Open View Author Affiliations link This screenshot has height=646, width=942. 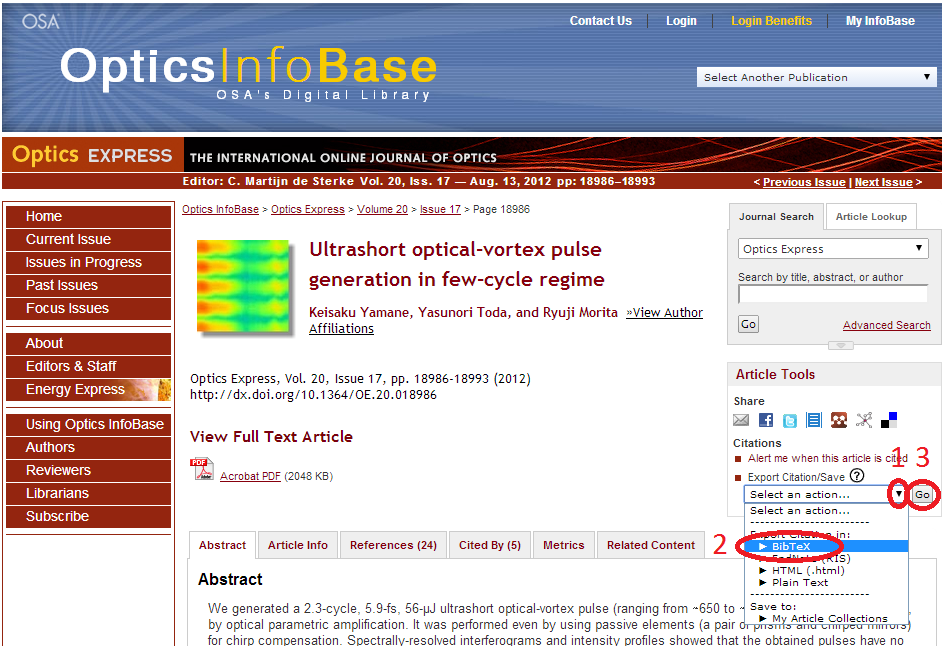tap(664, 312)
